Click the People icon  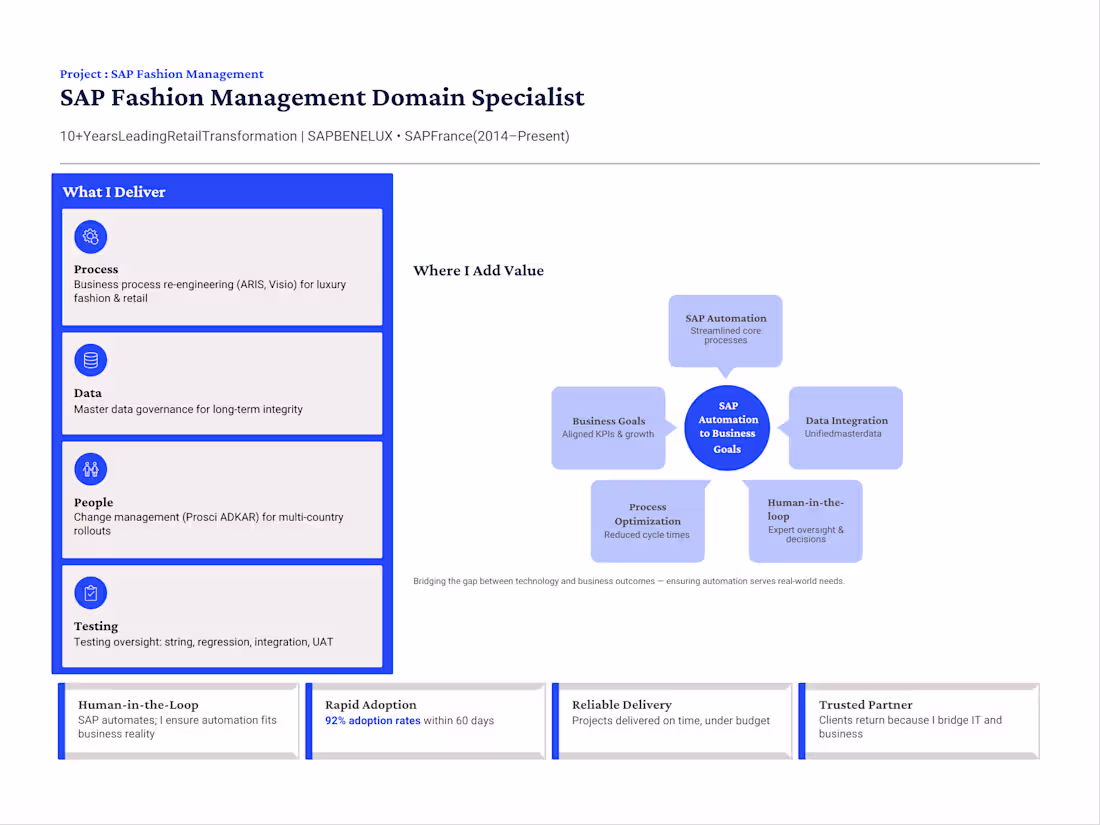[90, 469]
